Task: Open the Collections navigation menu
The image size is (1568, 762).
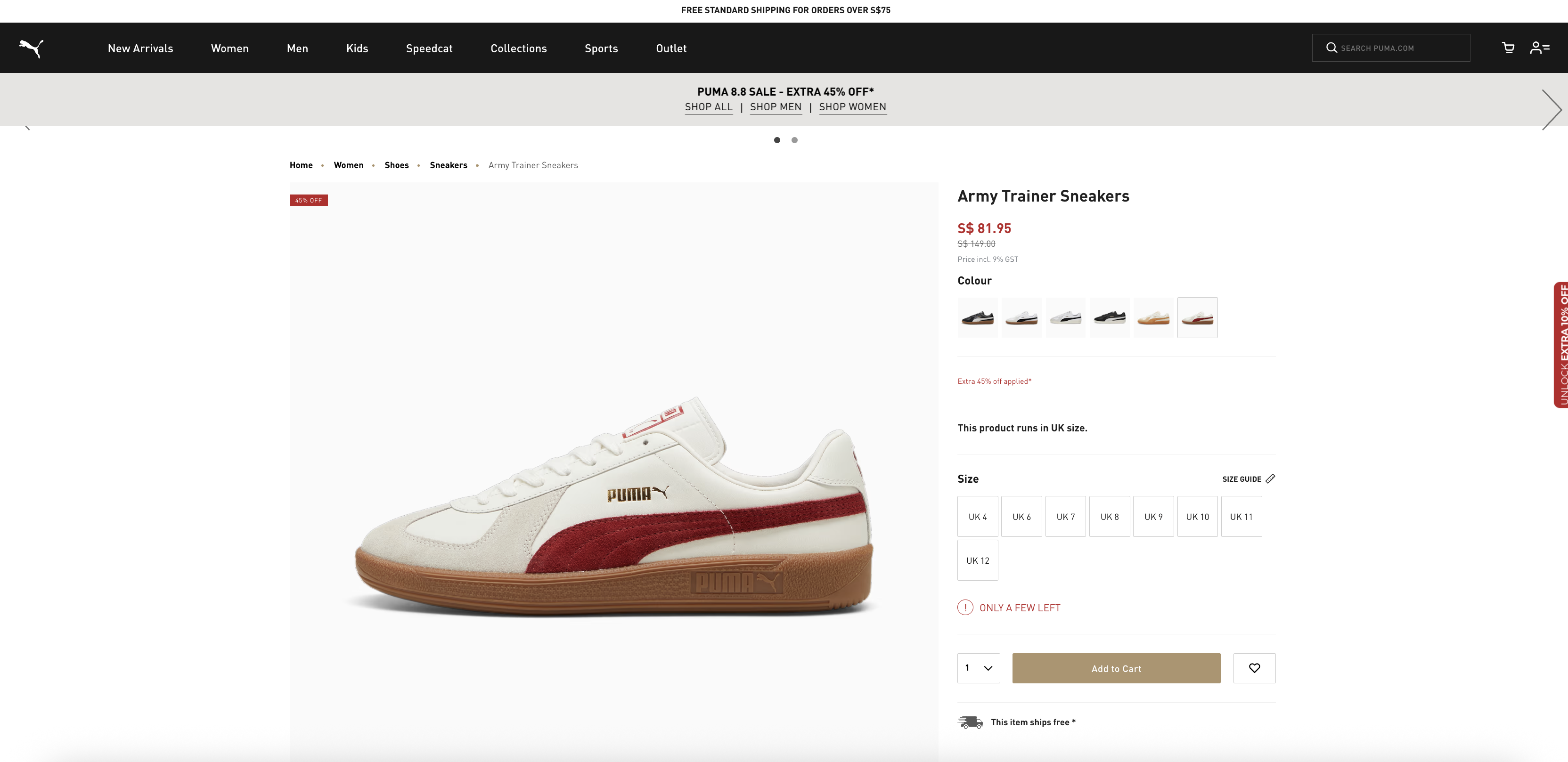Action: [519, 49]
